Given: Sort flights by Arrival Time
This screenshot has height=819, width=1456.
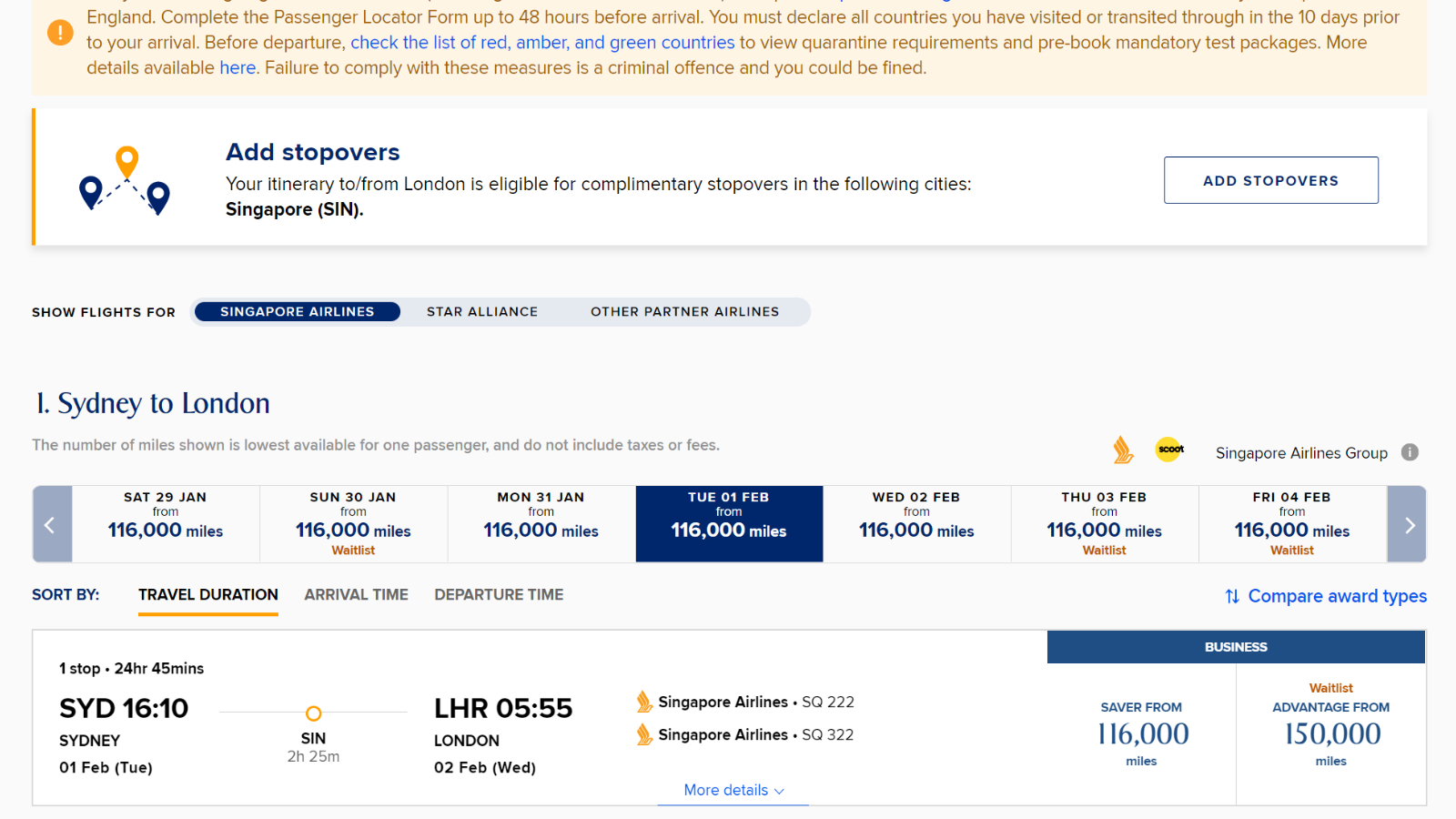Looking at the screenshot, I should click(x=356, y=595).
